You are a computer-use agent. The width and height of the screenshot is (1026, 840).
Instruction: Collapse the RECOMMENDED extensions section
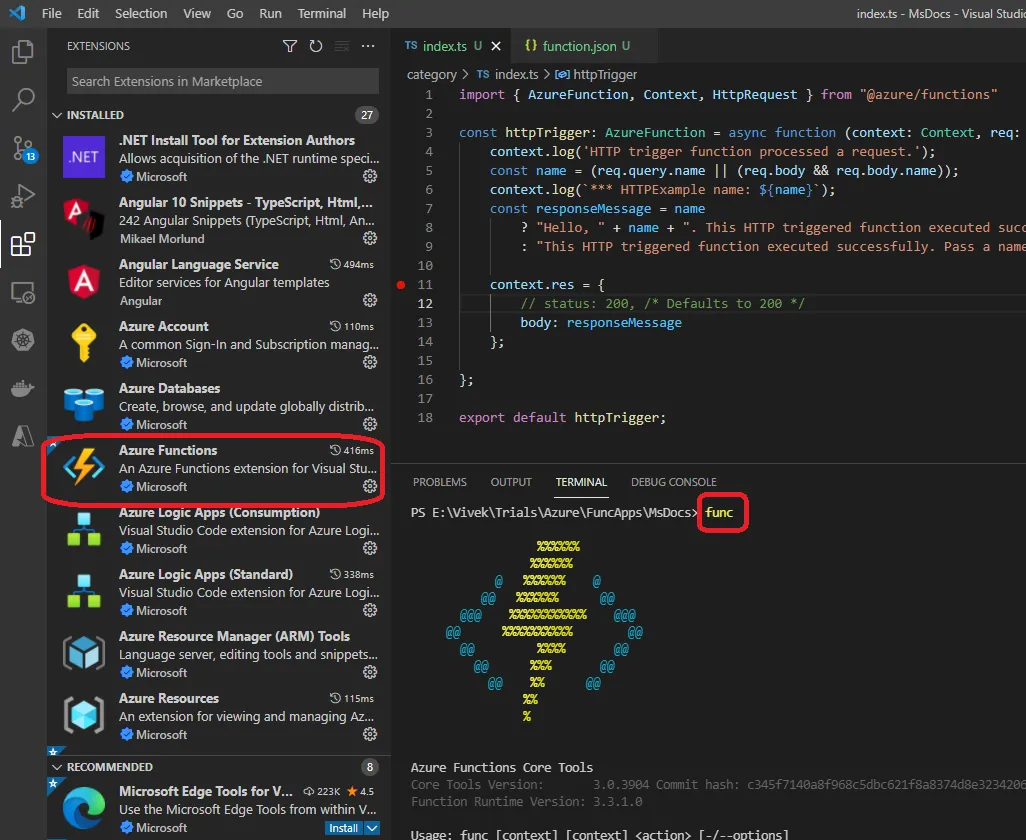[57, 767]
